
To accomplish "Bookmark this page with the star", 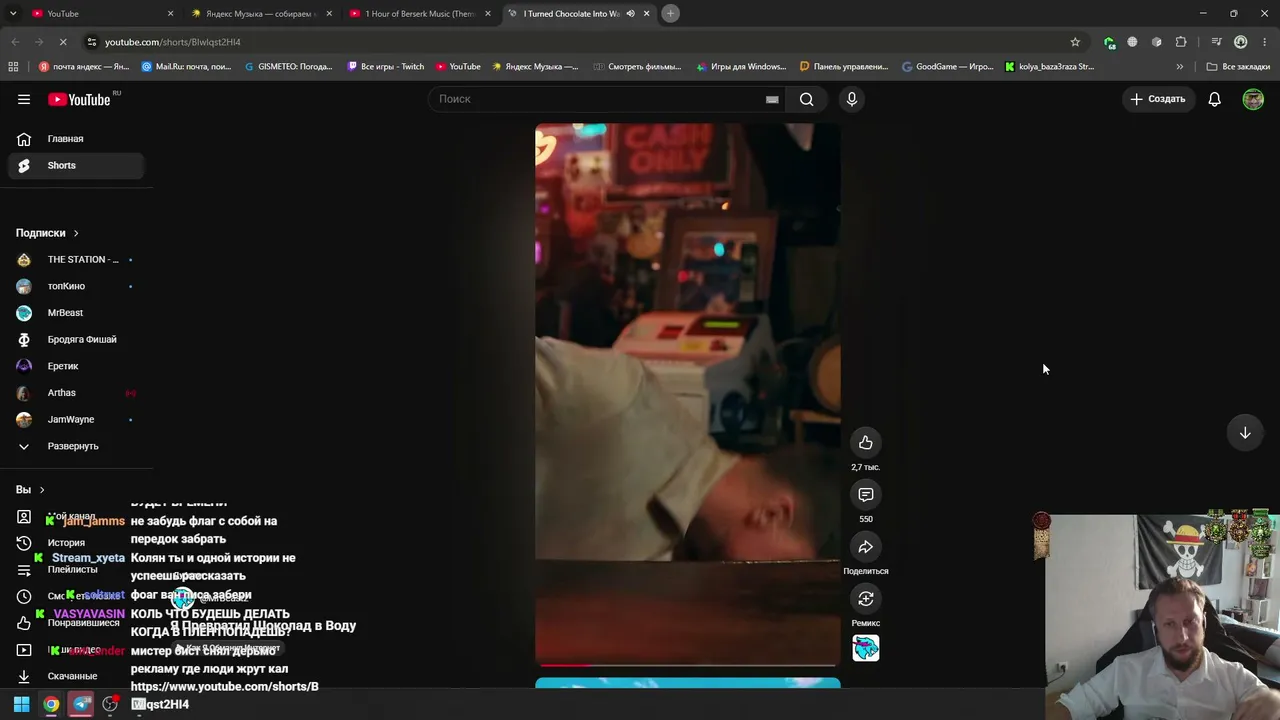I will (x=1075, y=42).
